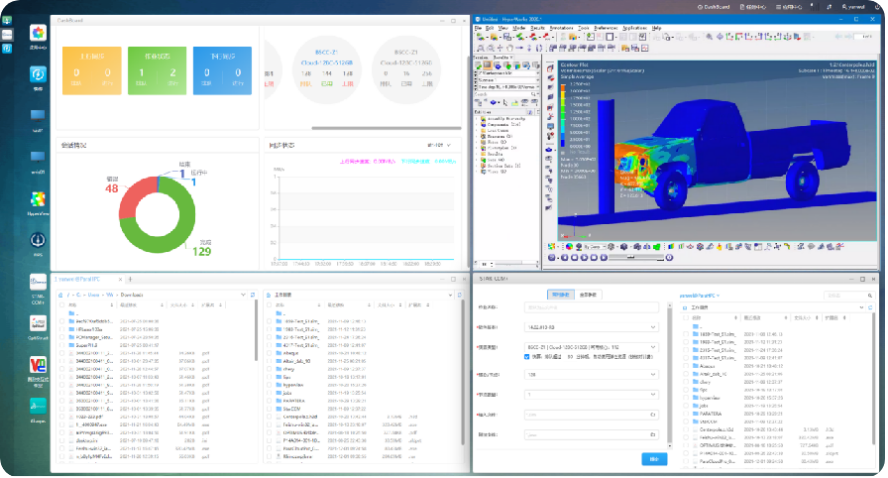Expand the Components tree node in browser
888x478 pixels.
coord(478,122)
